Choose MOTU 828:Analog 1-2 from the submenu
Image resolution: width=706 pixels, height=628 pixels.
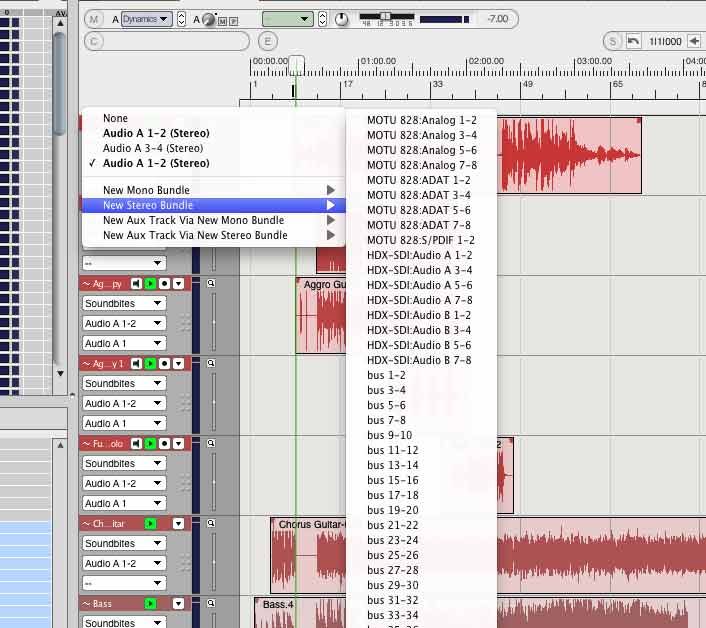click(421, 120)
